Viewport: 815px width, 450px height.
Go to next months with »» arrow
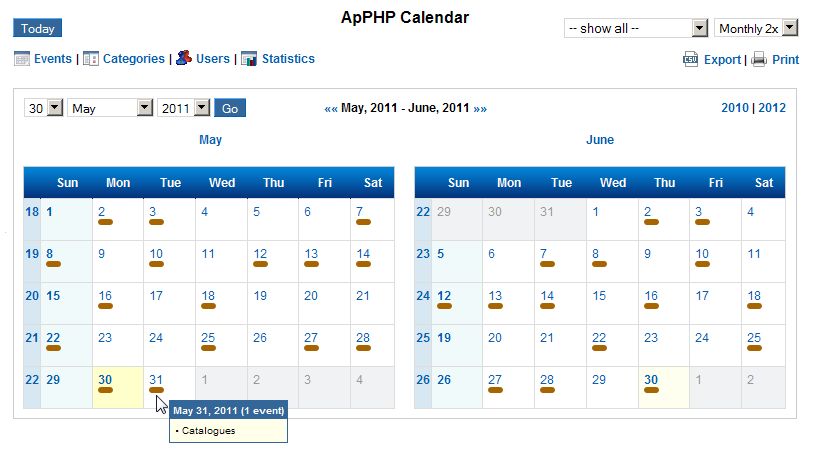pyautogui.click(x=480, y=108)
